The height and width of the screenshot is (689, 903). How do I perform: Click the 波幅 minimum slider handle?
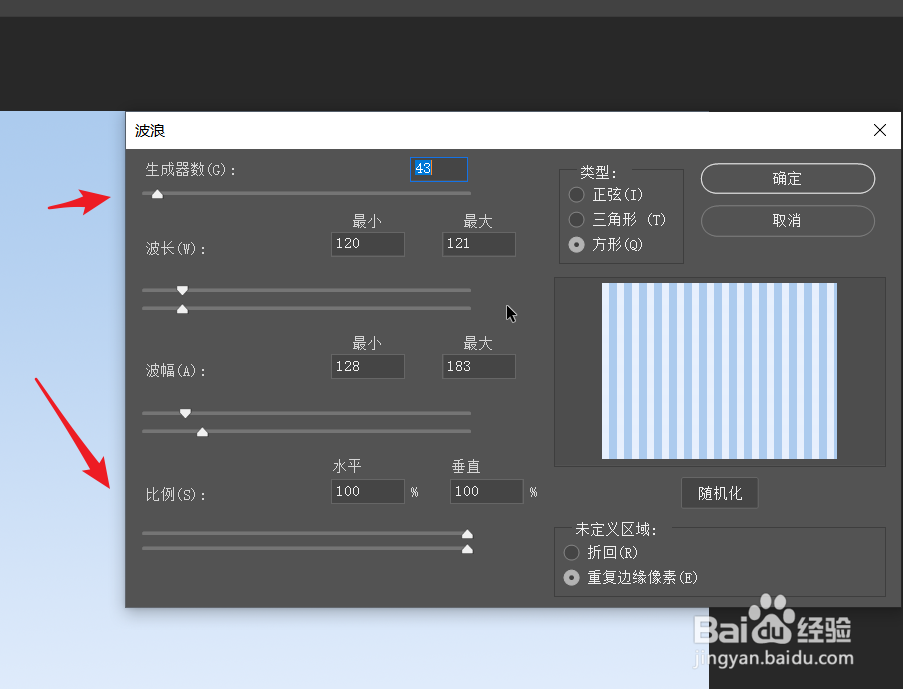(185, 413)
